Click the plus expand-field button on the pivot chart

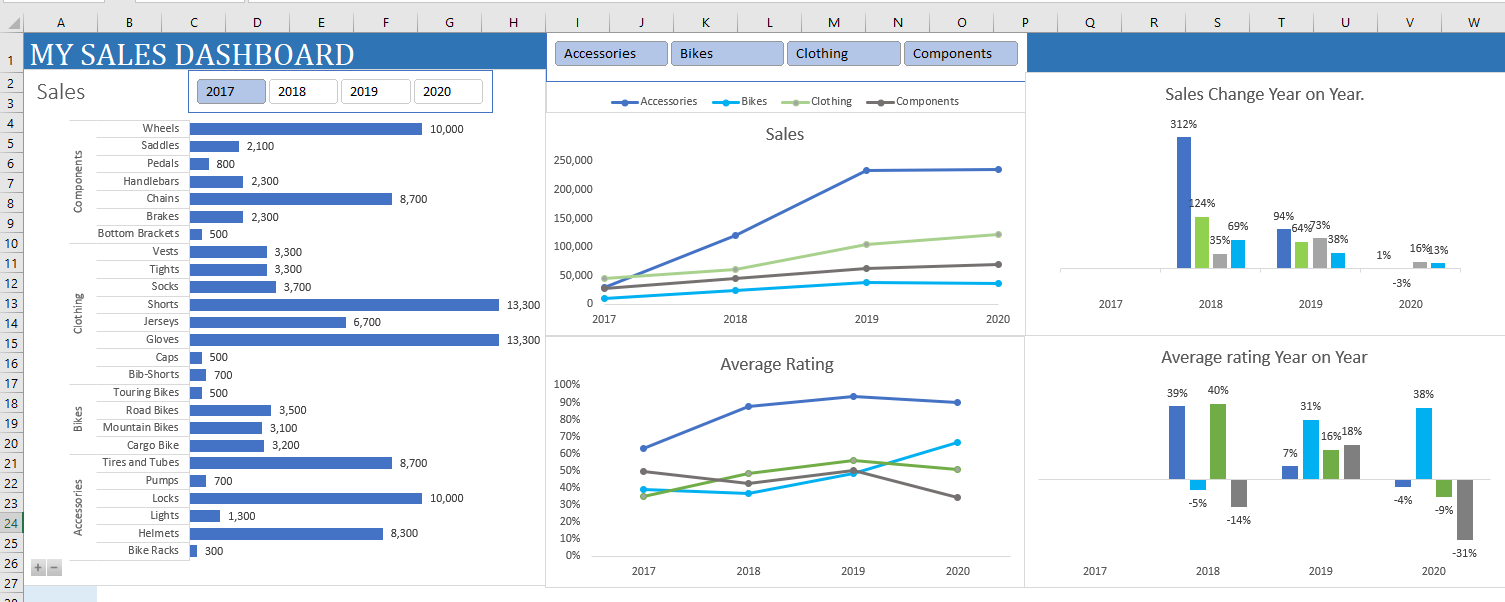click(38, 568)
